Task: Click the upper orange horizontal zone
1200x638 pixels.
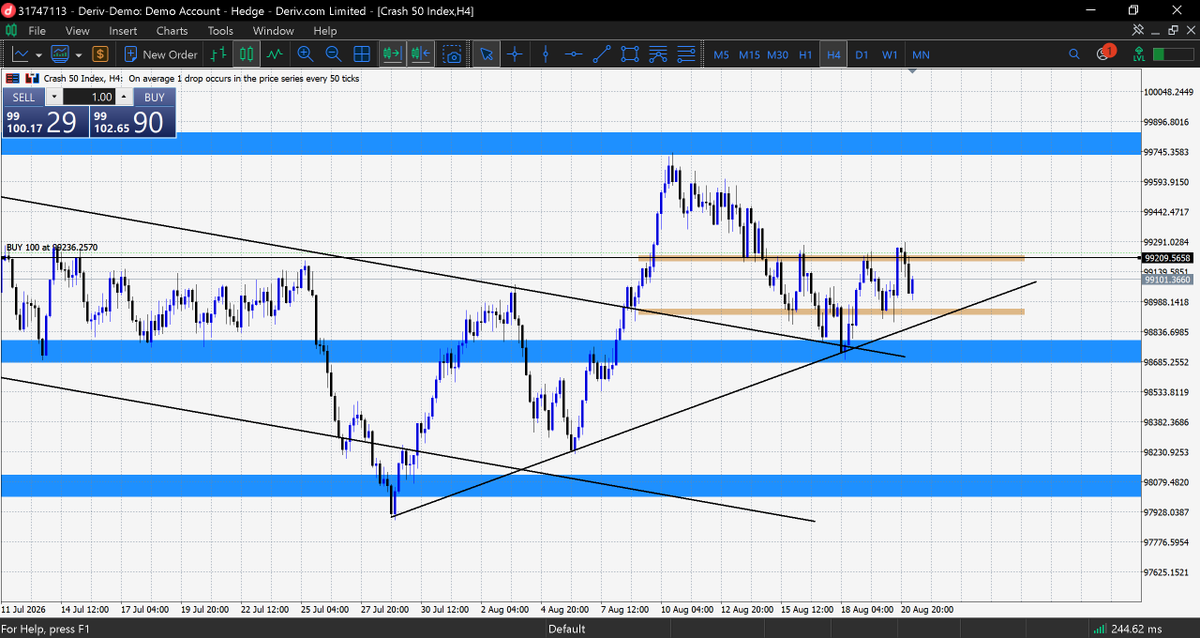Action: pyautogui.click(x=831, y=258)
